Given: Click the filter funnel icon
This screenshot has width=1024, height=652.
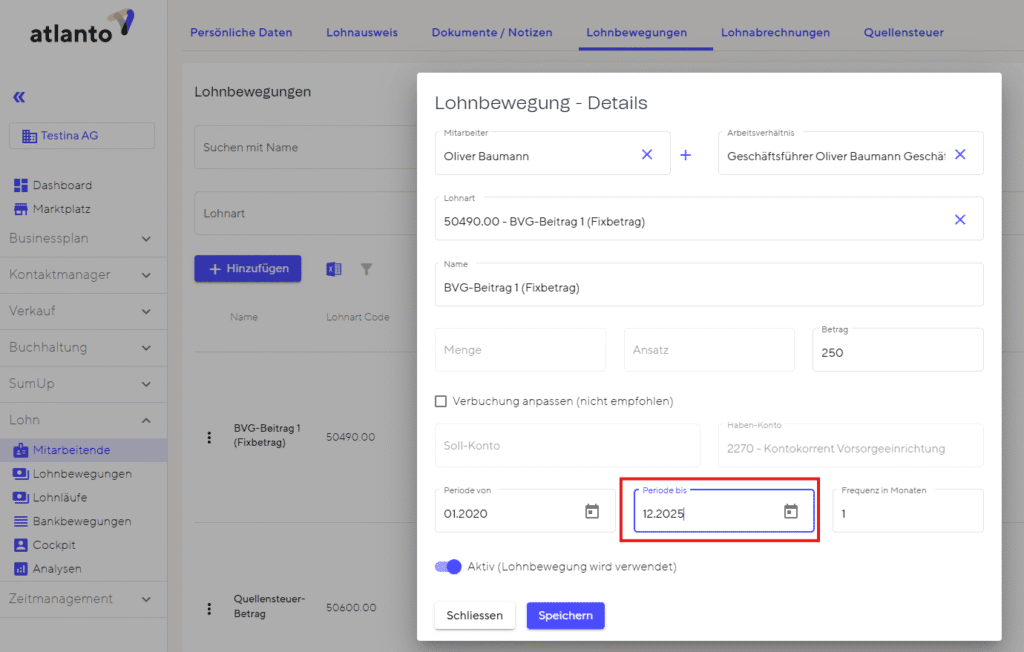Looking at the screenshot, I should (366, 269).
